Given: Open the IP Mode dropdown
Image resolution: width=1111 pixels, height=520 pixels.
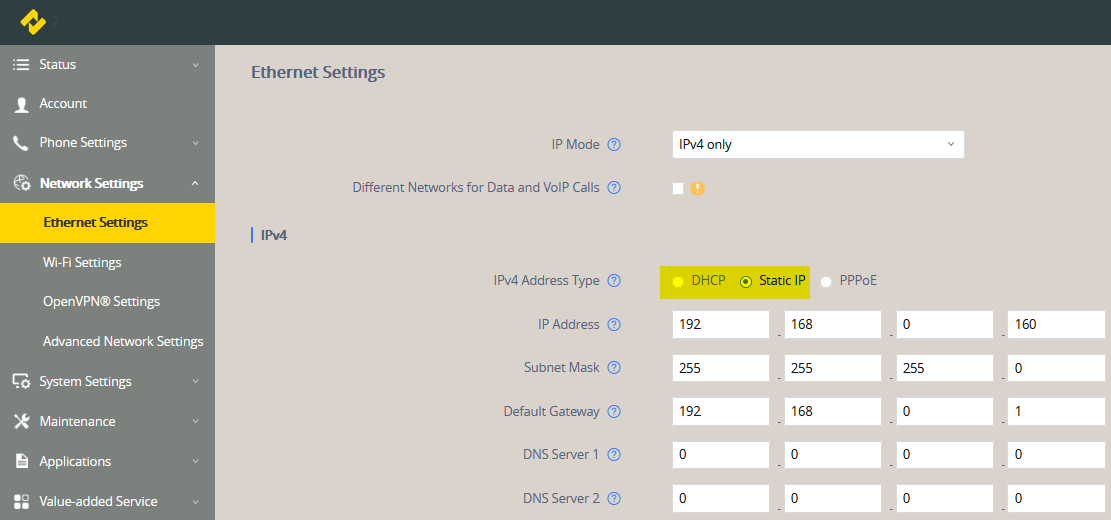Looking at the screenshot, I should click(817, 144).
